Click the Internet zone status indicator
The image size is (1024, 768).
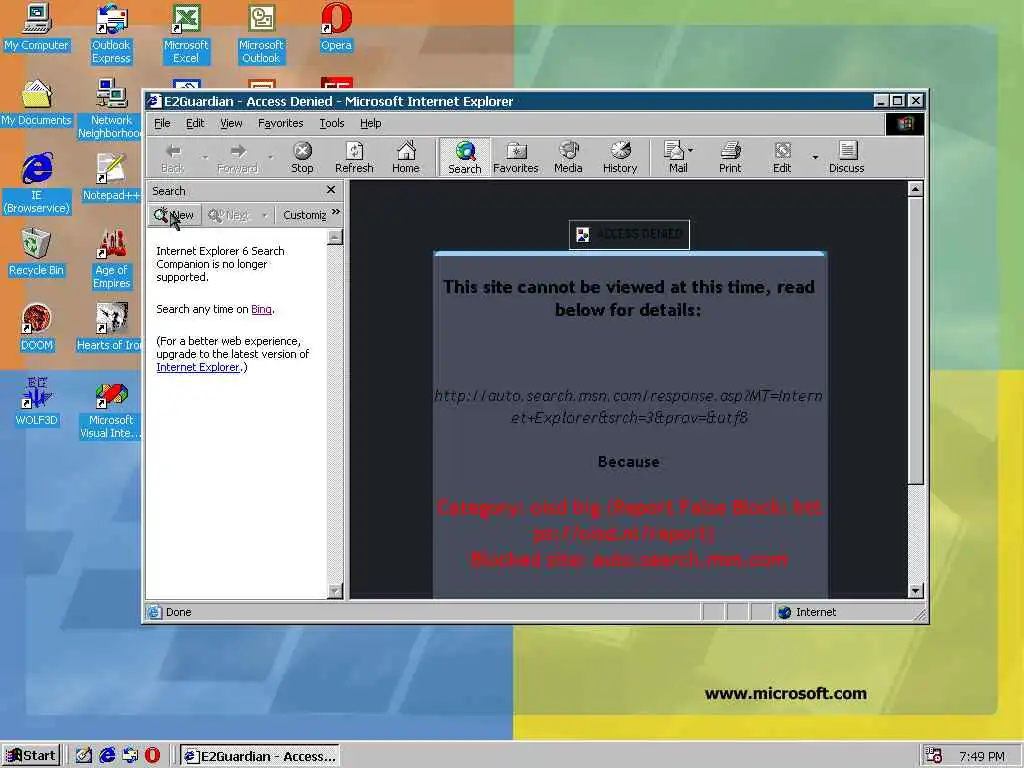tap(808, 612)
